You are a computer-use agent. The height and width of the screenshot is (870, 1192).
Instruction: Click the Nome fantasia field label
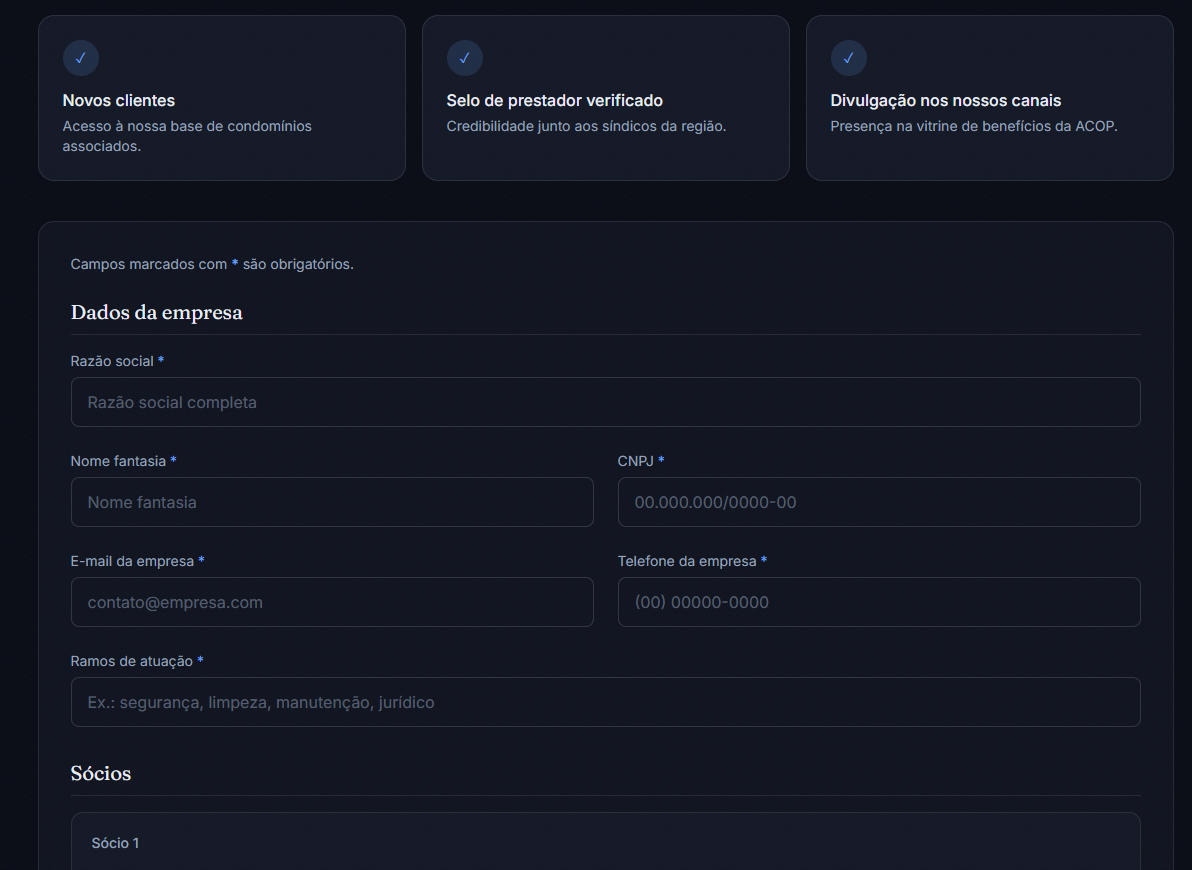coord(123,461)
